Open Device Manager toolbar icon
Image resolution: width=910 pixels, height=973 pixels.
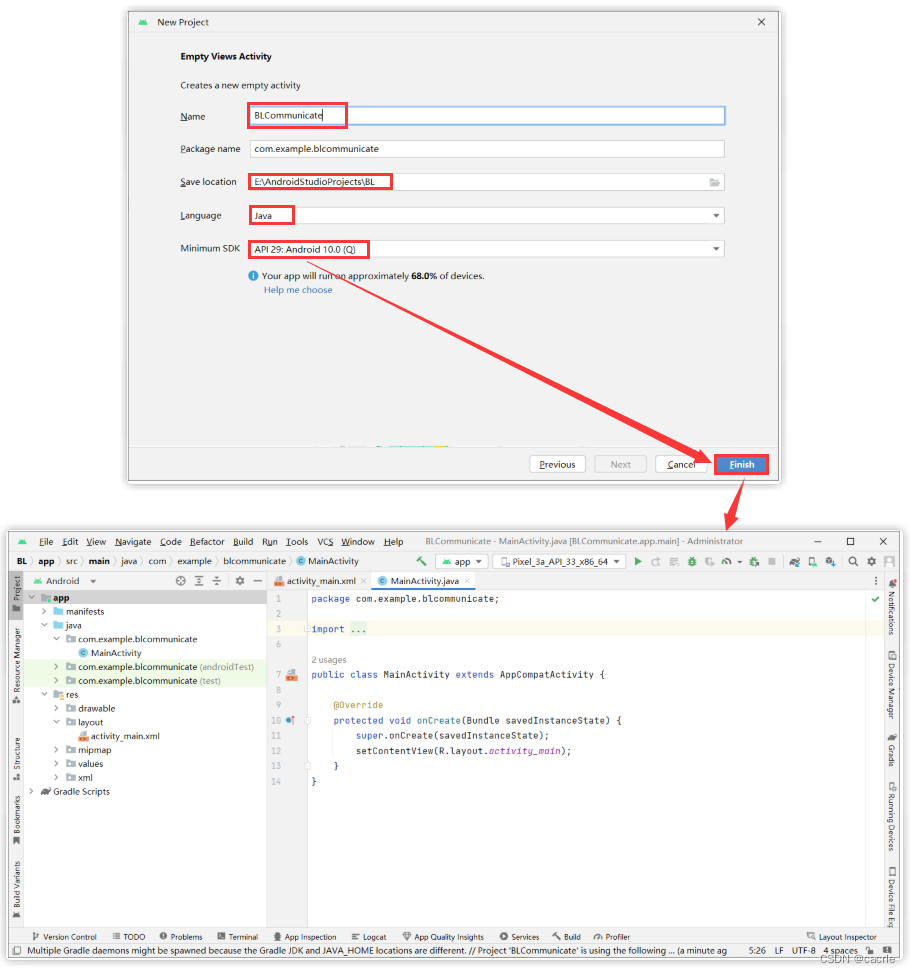[x=812, y=562]
